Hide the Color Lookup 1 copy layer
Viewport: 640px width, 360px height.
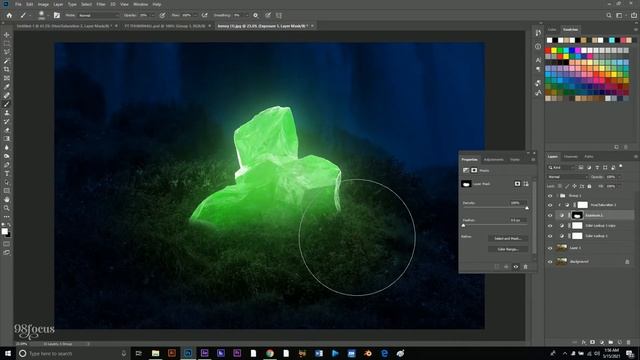pyautogui.click(x=550, y=225)
